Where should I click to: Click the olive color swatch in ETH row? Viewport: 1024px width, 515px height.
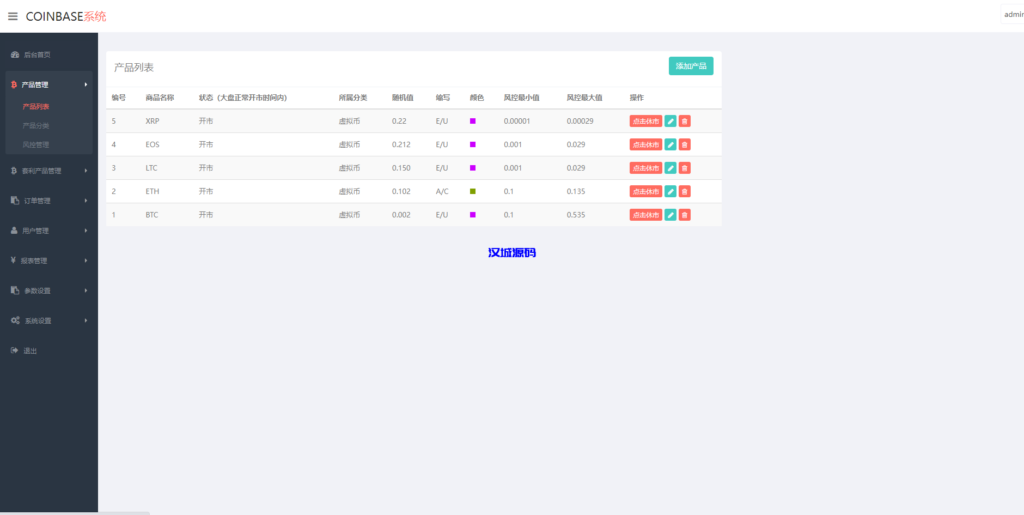(x=473, y=191)
